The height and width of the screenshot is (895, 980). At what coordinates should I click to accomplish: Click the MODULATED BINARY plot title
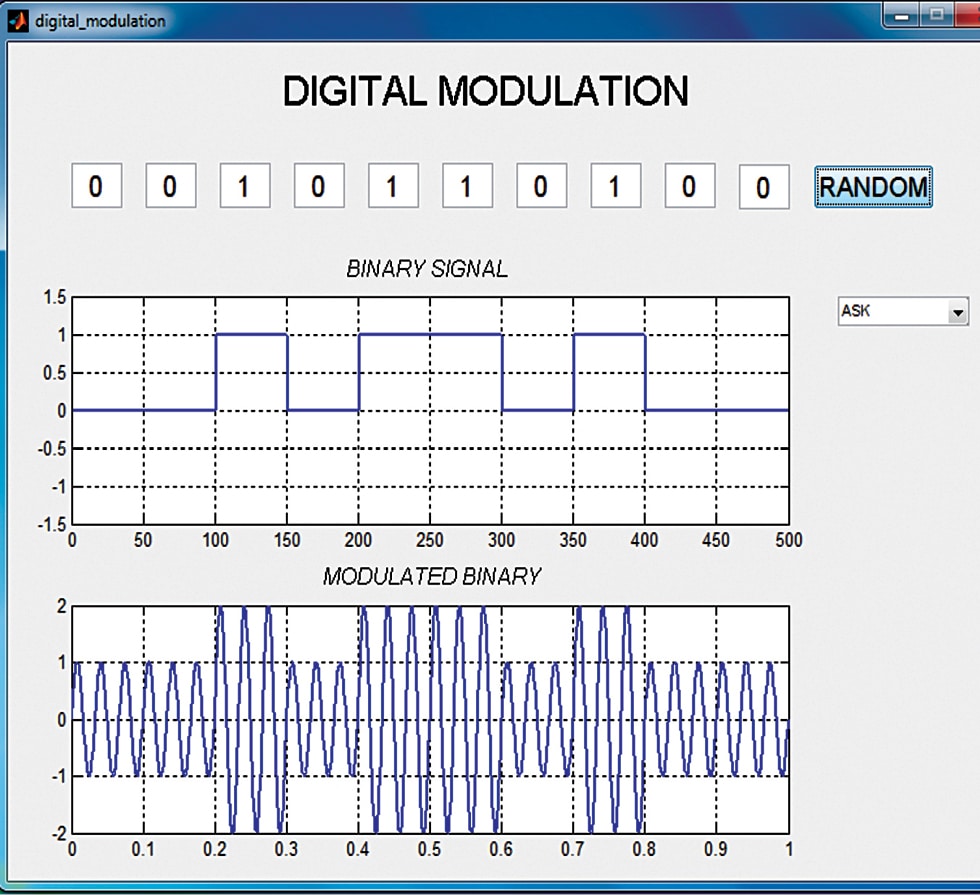(431, 577)
